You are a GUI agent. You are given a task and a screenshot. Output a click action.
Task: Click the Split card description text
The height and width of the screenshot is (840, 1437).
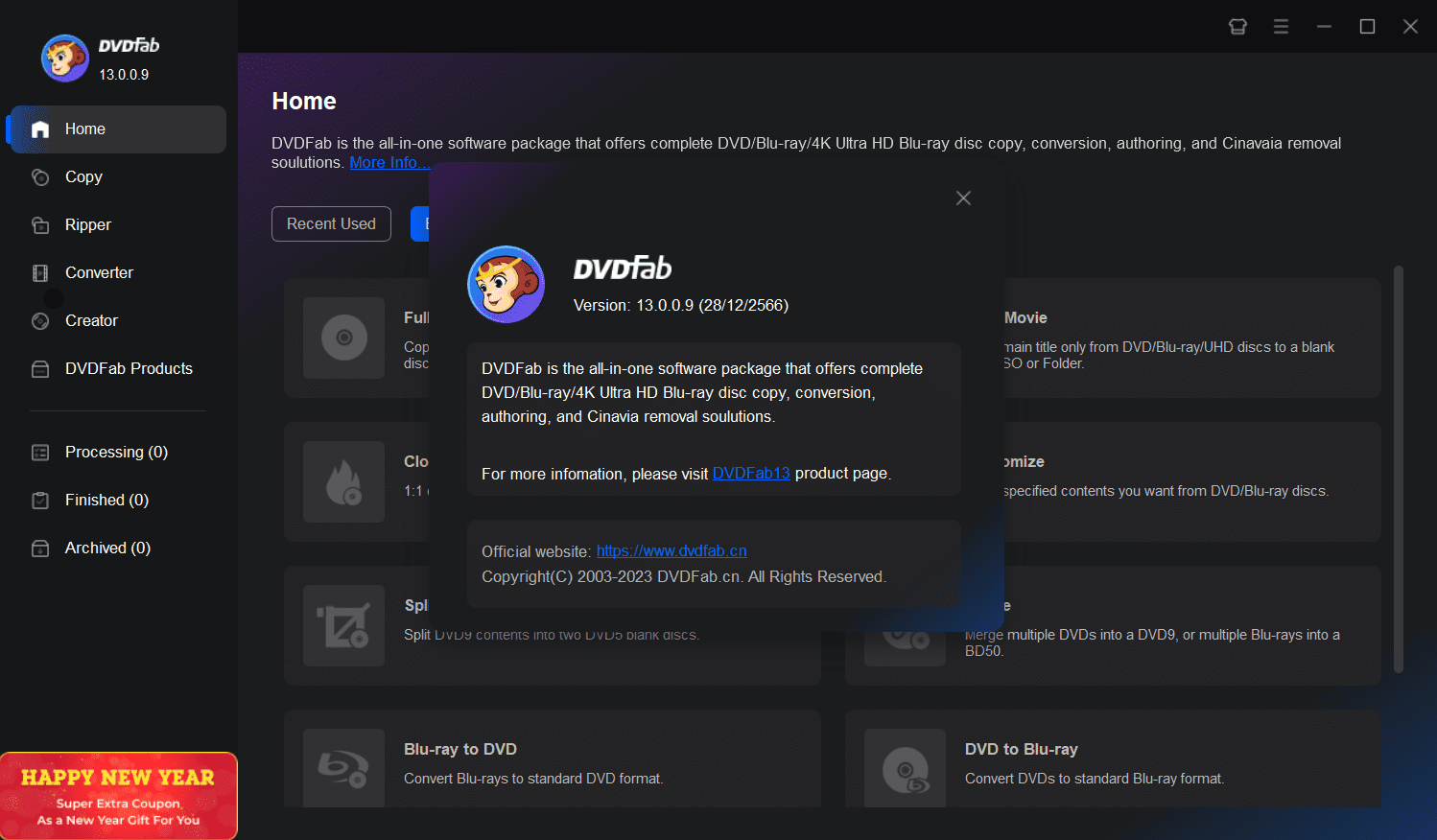[x=552, y=636]
